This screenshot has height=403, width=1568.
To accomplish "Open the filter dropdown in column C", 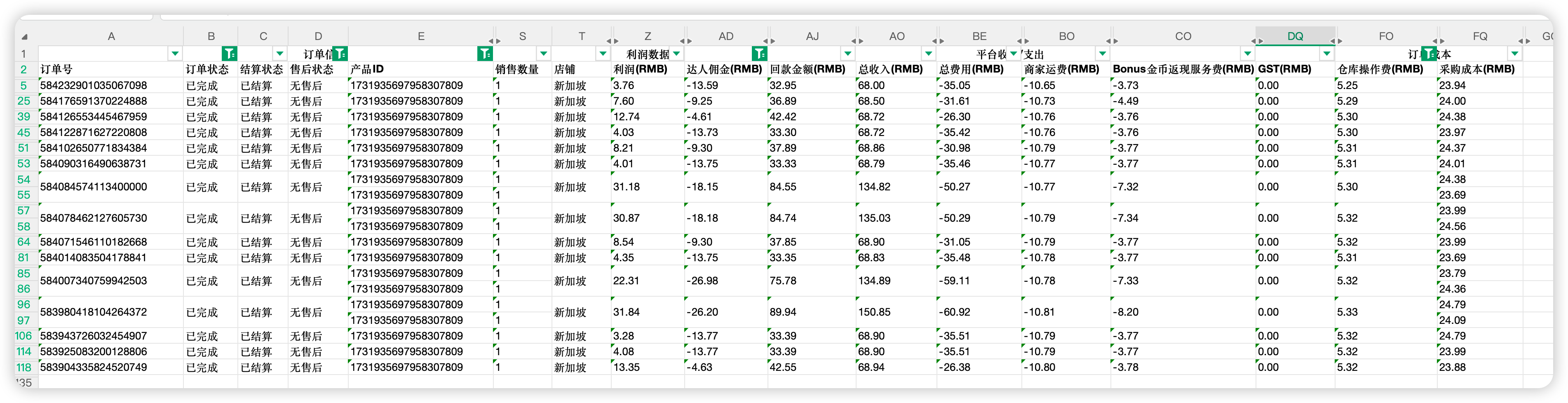I will [x=279, y=54].
